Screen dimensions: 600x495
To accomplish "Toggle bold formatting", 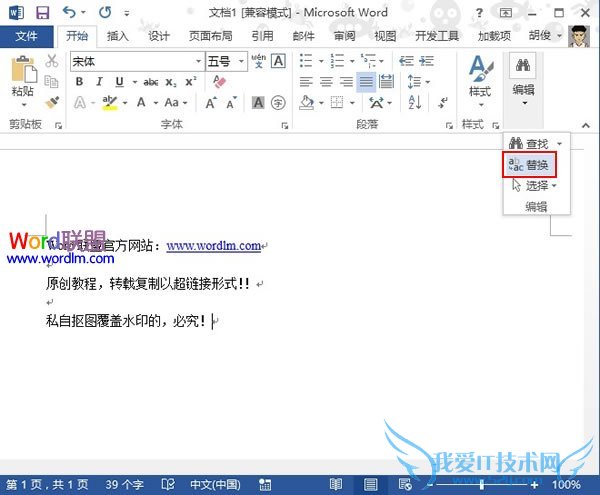I will (x=79, y=81).
